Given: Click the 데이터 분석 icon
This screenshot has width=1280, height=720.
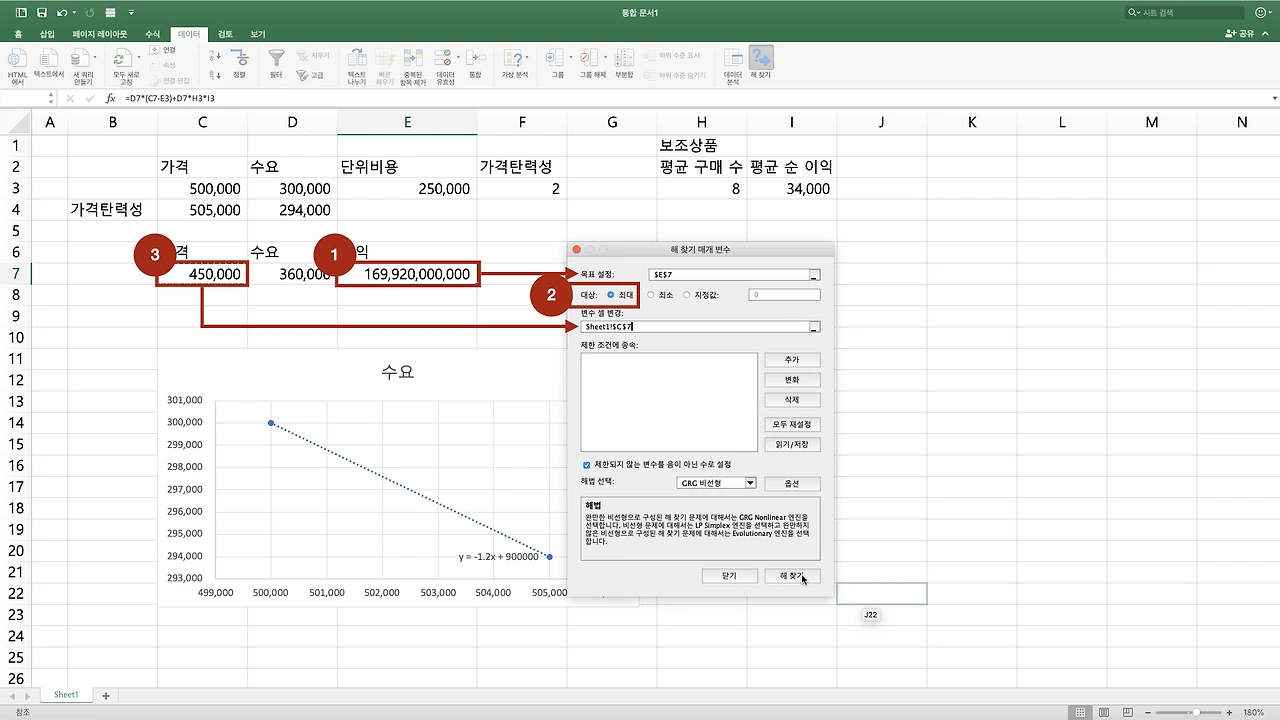Looking at the screenshot, I should pos(733,59).
